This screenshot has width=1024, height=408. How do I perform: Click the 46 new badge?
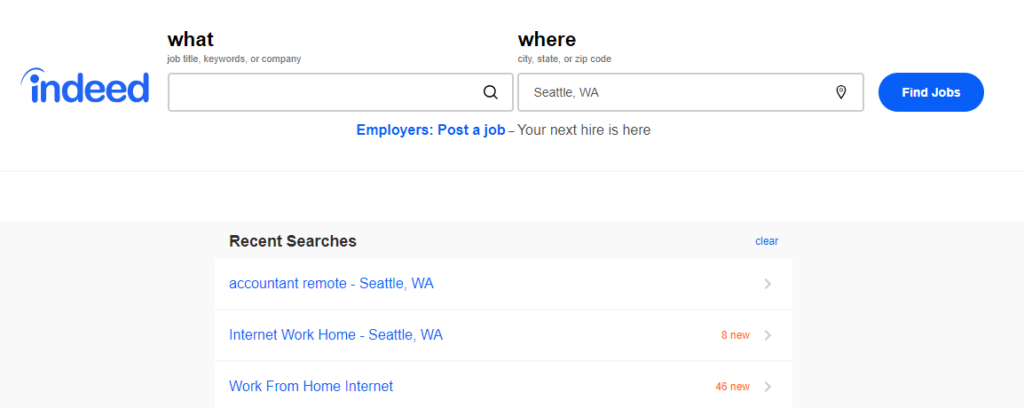coord(733,386)
